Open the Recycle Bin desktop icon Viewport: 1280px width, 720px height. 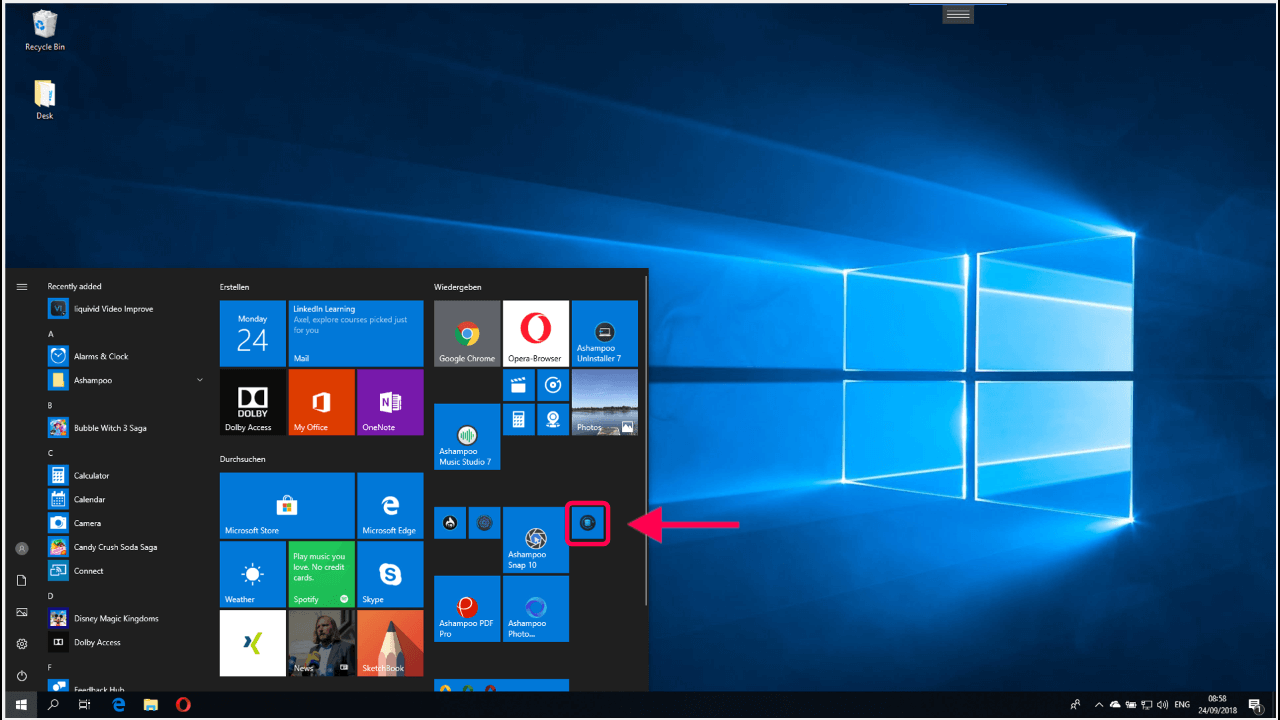[x=45, y=30]
